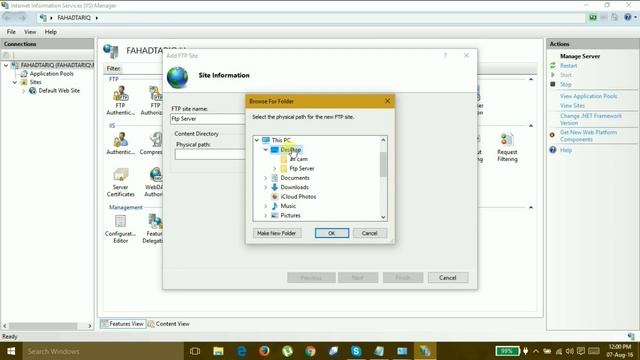Open Edge browser from taskbar
Image resolution: width=640 pixels, height=360 pixels.
point(242,351)
